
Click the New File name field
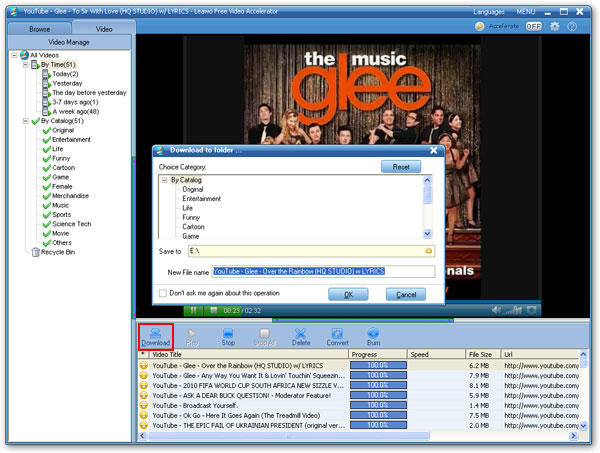point(323,271)
